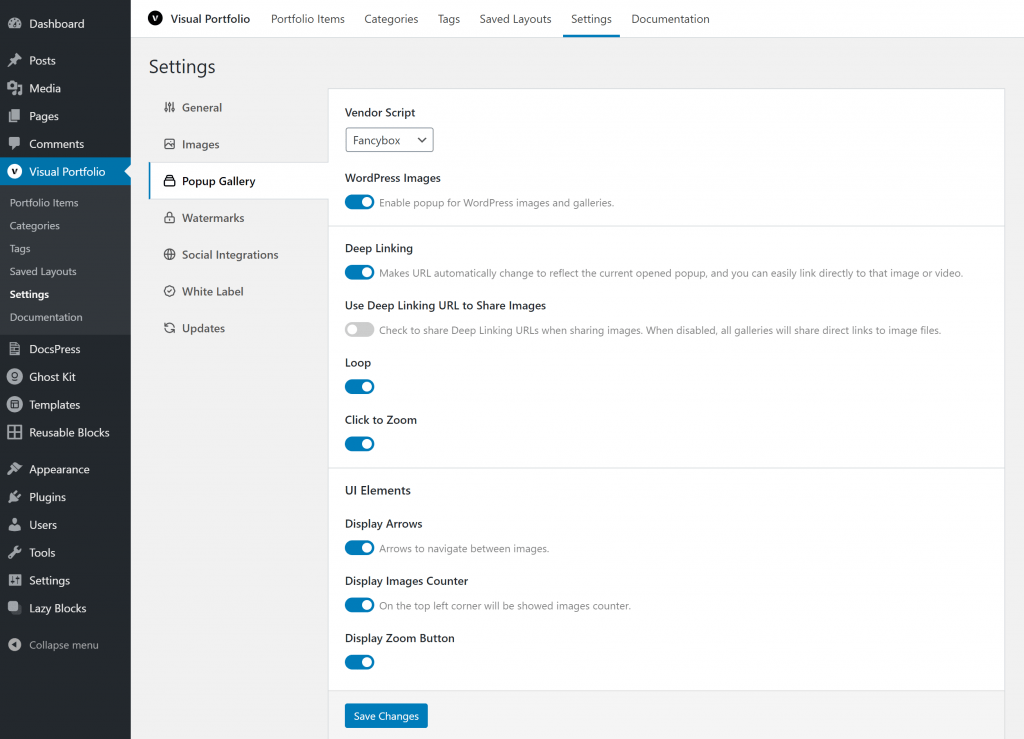Click the Images picture icon
Screen dimensions: 1024x739
point(170,144)
